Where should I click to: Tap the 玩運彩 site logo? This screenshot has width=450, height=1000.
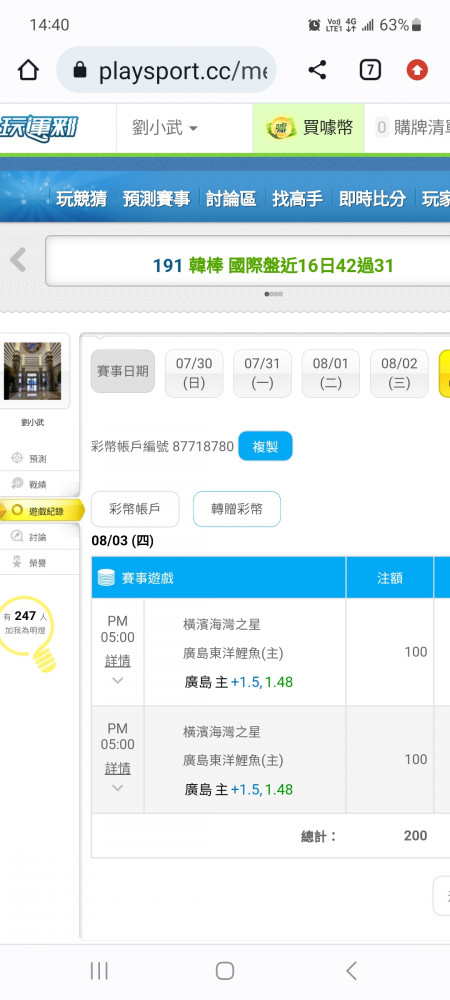[x=39, y=128]
